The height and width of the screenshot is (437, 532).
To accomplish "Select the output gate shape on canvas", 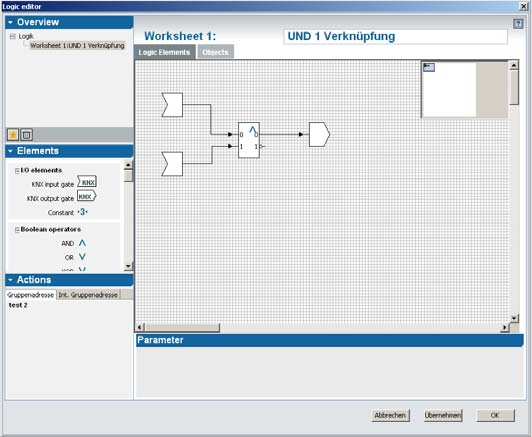I will pos(319,134).
